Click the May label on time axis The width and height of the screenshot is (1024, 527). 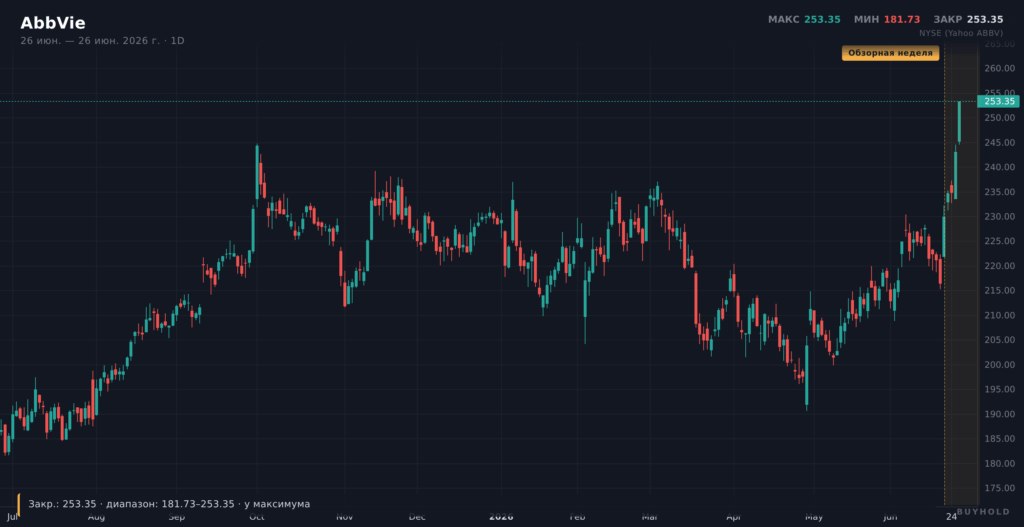pos(814,517)
